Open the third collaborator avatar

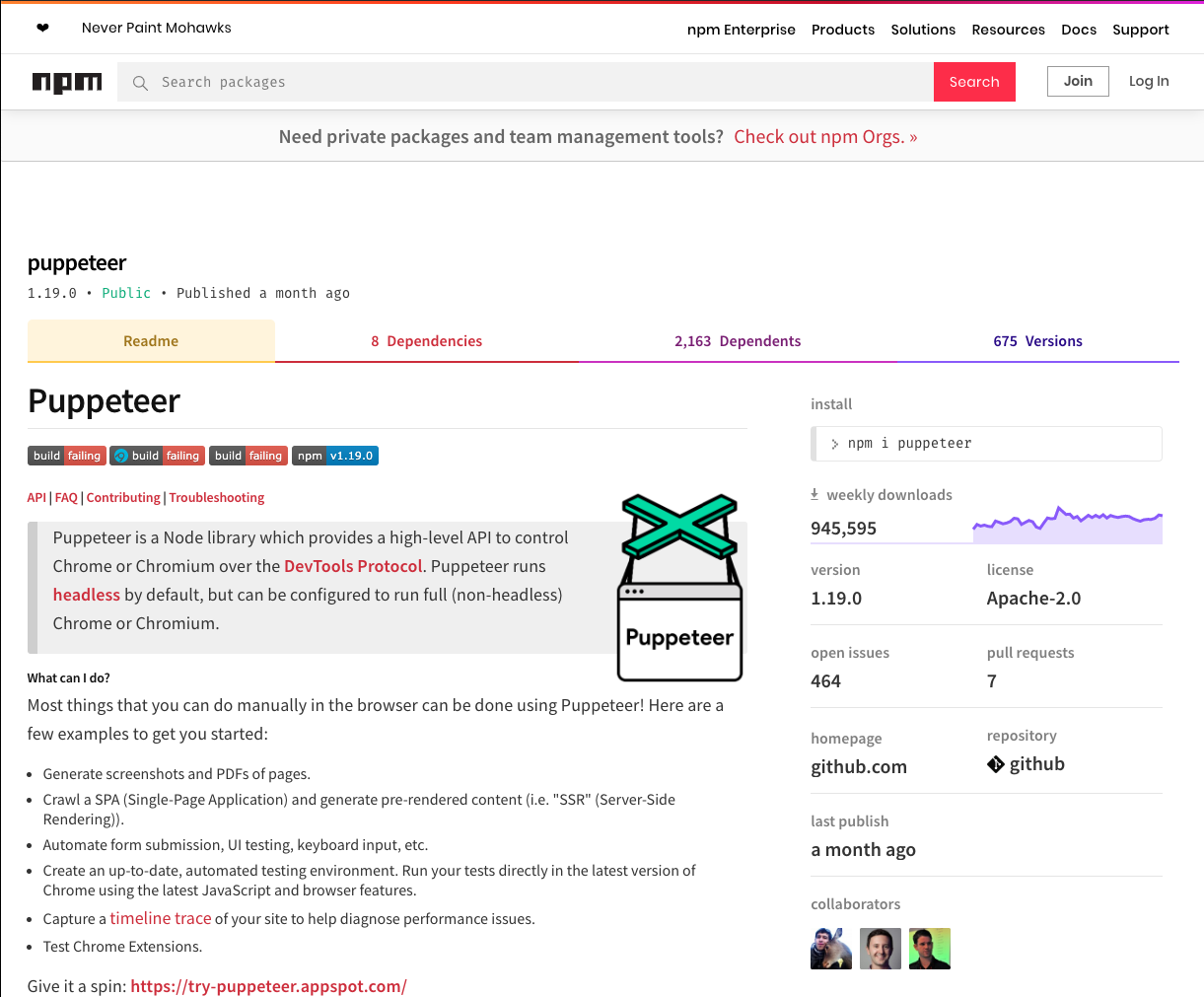click(x=930, y=949)
